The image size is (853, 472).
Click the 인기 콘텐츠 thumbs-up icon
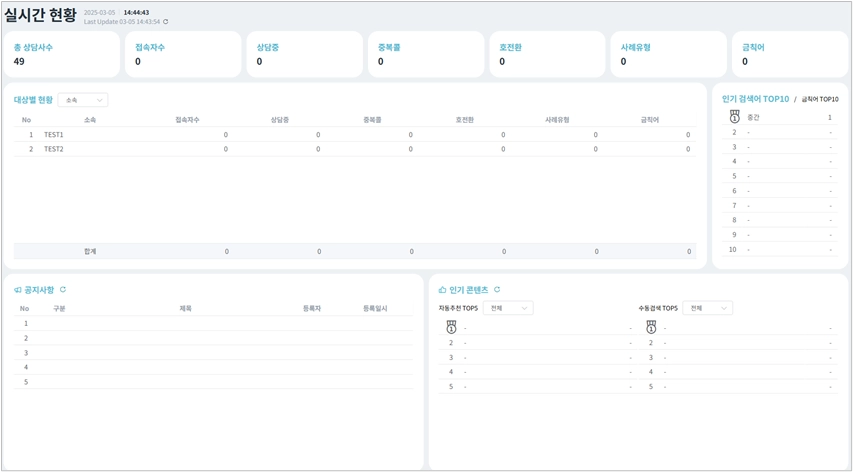pos(442,290)
